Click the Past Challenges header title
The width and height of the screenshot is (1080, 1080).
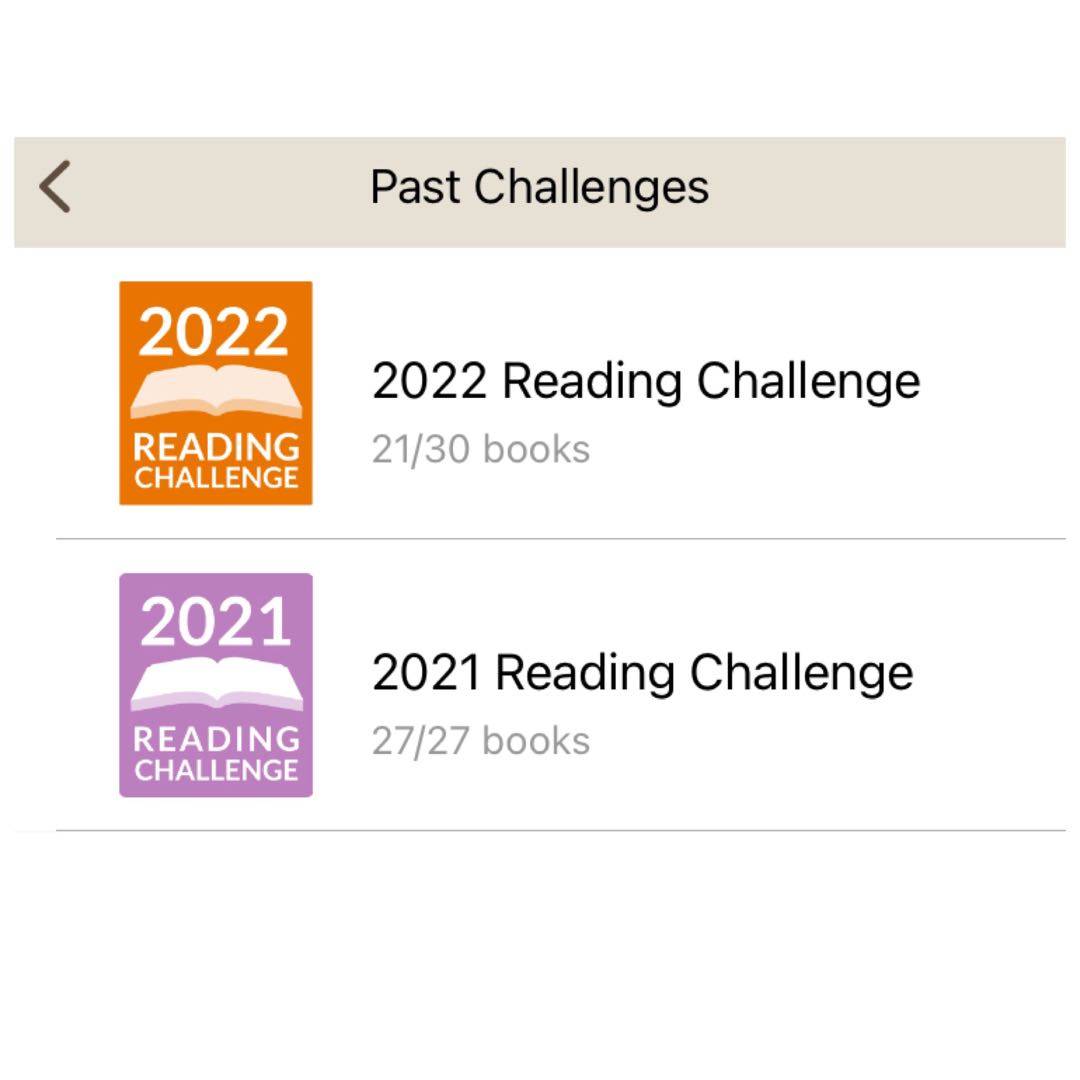pyautogui.click(x=539, y=187)
